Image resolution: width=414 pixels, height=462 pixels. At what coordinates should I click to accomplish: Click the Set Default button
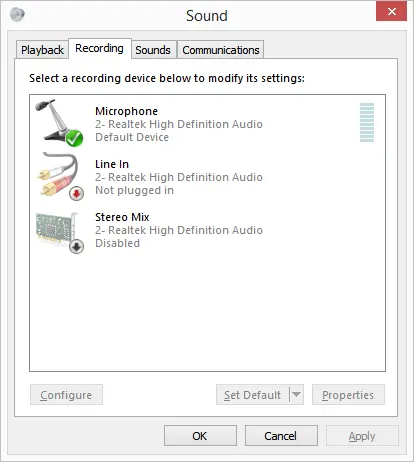tap(253, 395)
